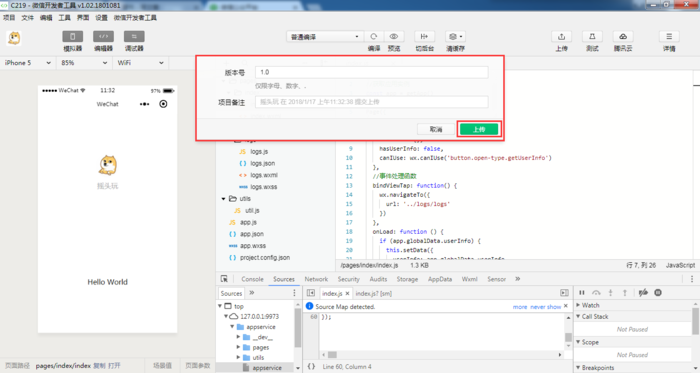Open devtools three-dot options menu
700x373 pixels.
(692, 279)
